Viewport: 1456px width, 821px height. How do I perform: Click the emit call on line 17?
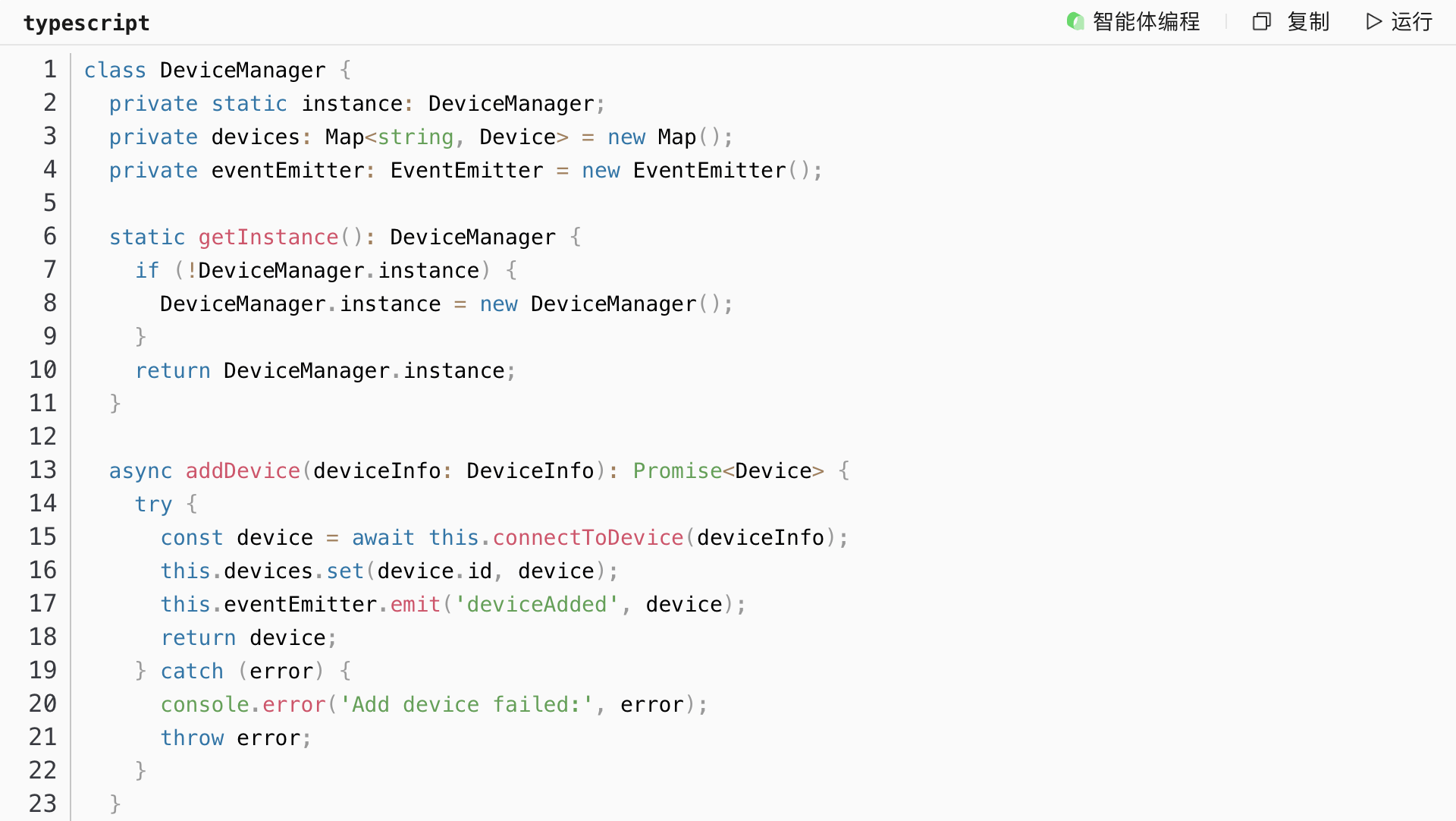click(x=415, y=605)
